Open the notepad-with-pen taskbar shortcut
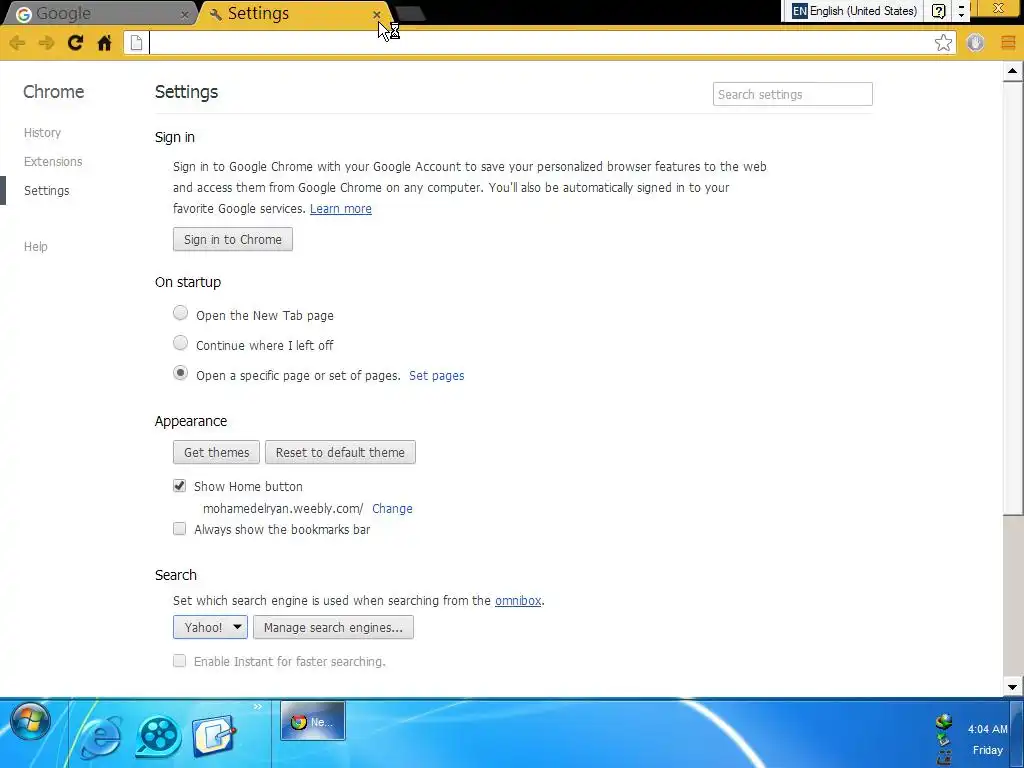 214,735
